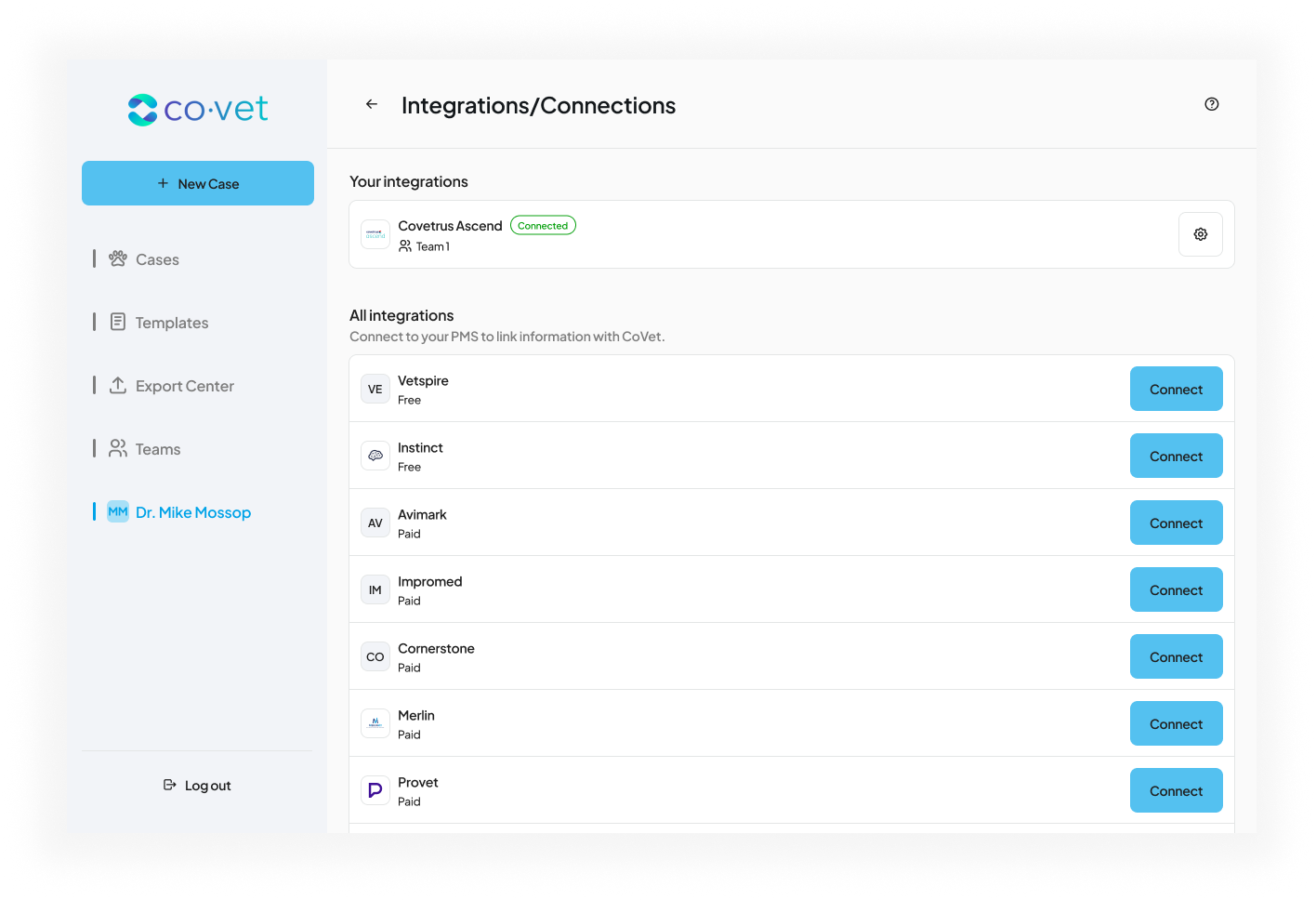Connect the Impromed integration
The height and width of the screenshot is (900, 1316).
1177,589
